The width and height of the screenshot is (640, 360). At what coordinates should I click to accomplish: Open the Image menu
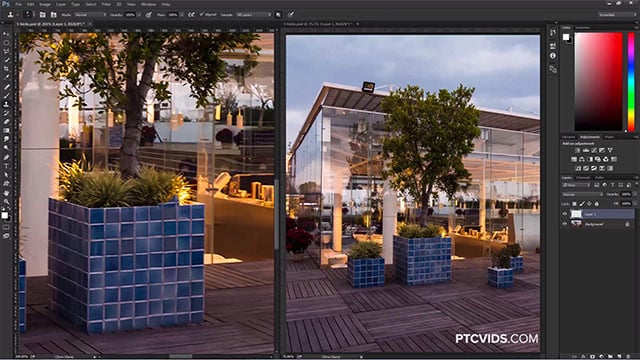(44, 4)
